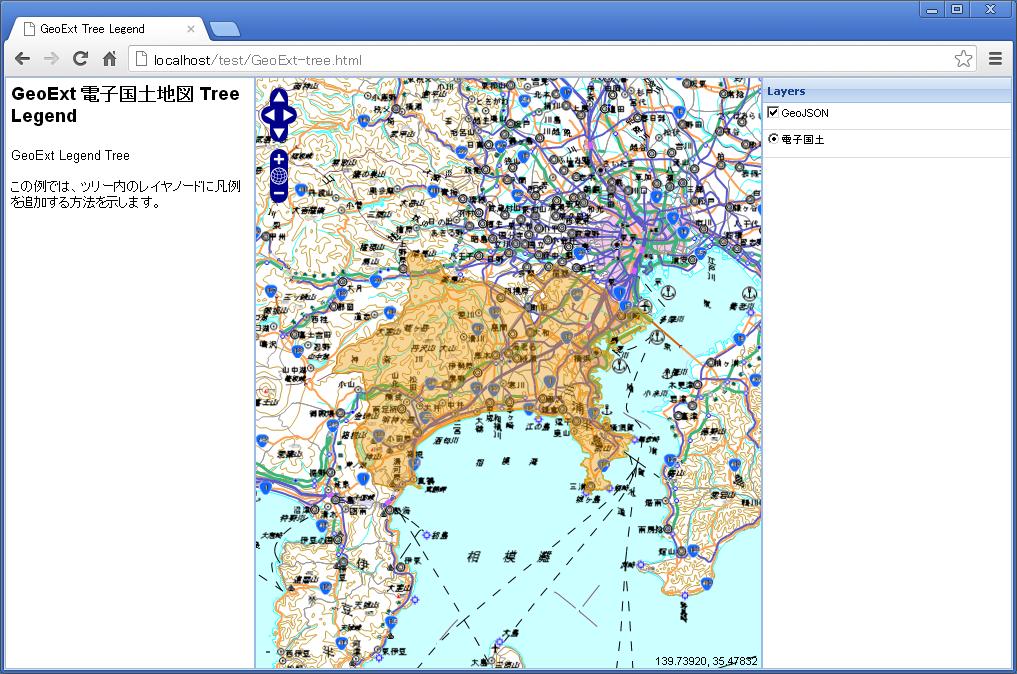
Task: Zoom to full extent with globe icon
Action: pos(279,176)
